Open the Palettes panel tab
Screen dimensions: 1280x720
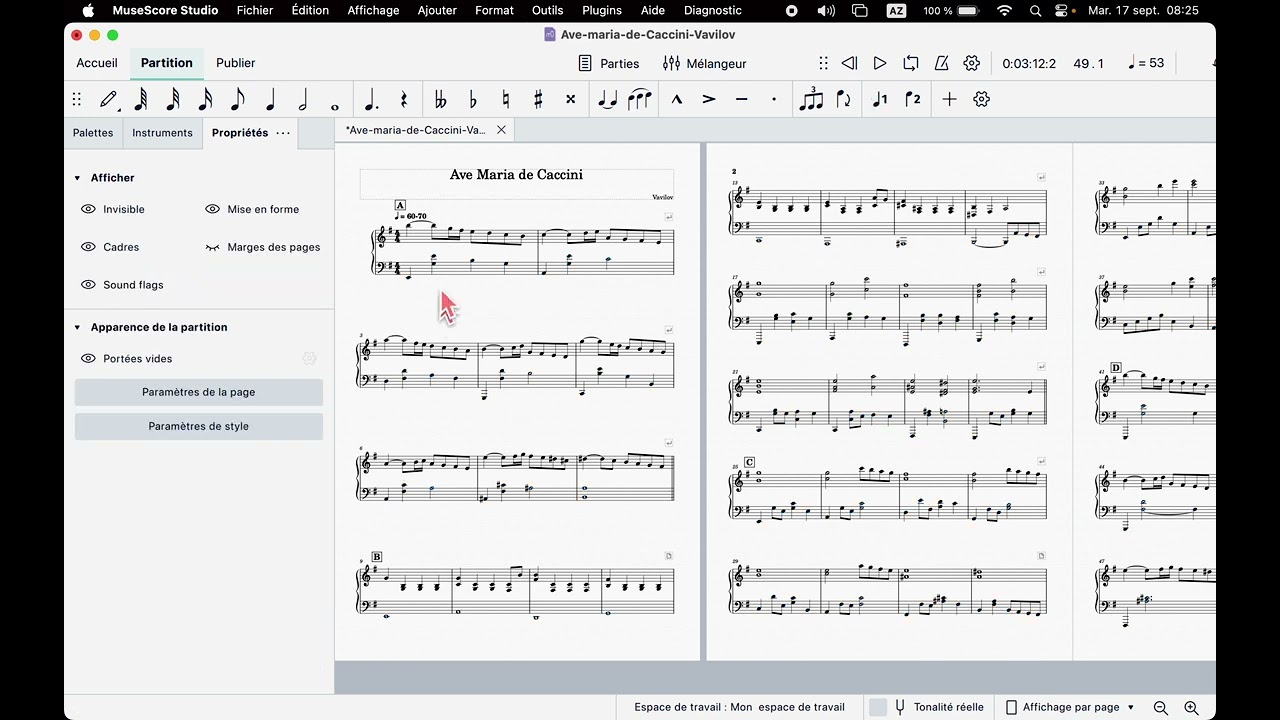pyautogui.click(x=93, y=133)
